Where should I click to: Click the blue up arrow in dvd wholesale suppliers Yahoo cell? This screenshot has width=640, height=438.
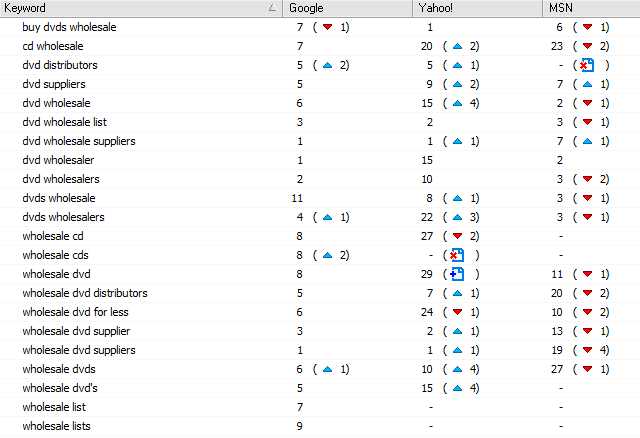[x=458, y=141]
